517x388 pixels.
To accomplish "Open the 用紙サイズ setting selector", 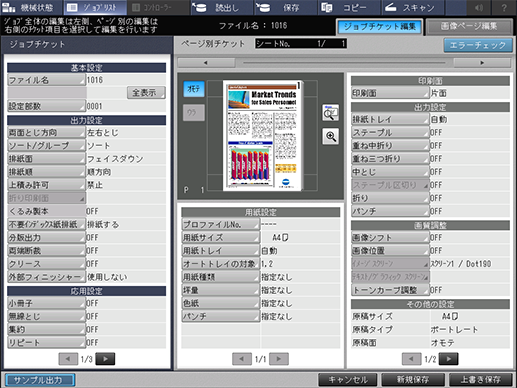I will (220, 237).
